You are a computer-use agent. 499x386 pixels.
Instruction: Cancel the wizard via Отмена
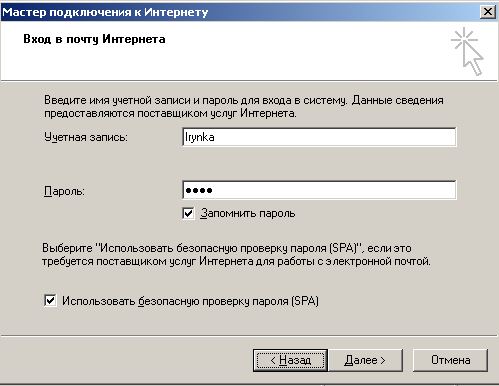[x=450, y=360]
